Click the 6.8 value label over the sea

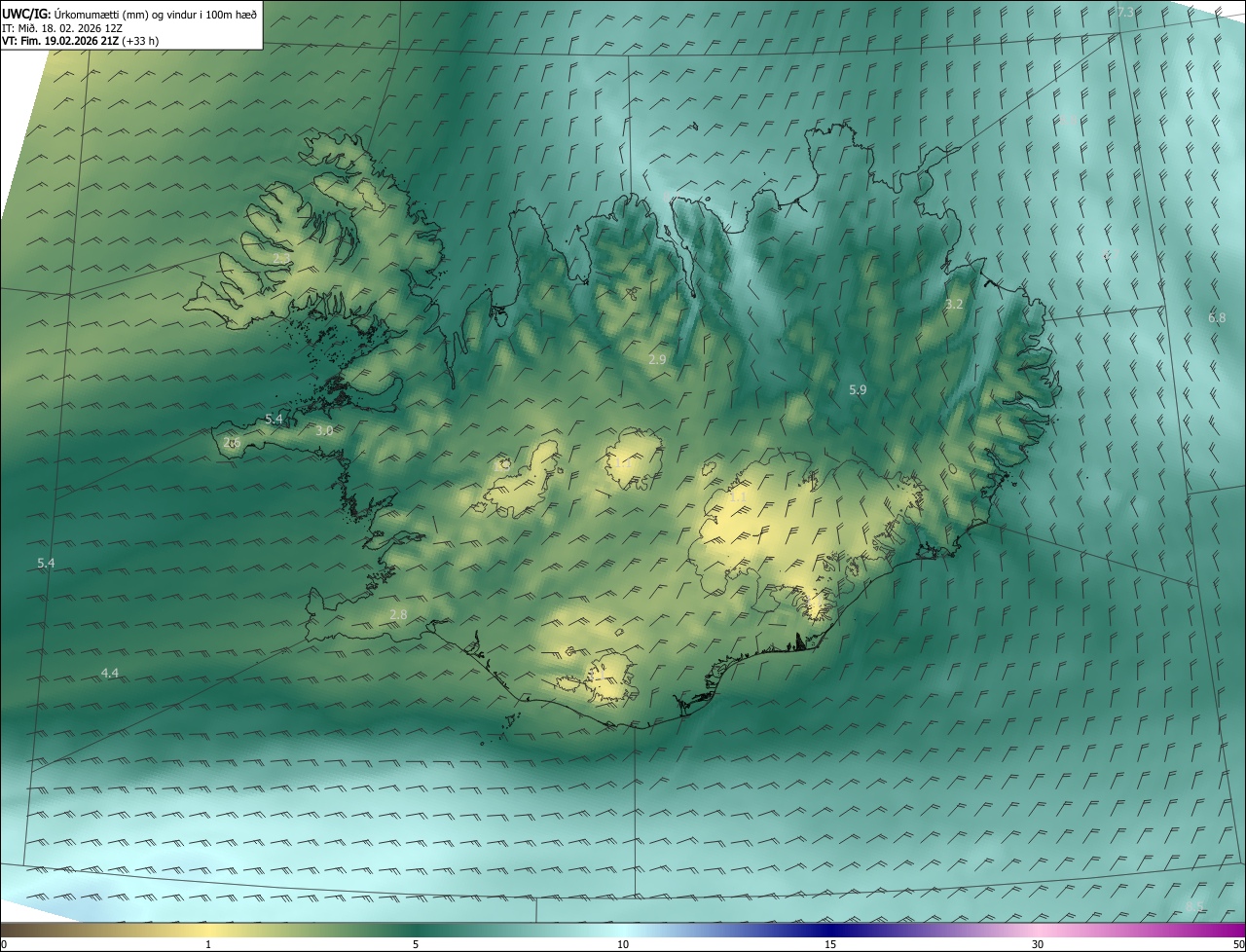coord(1217,317)
